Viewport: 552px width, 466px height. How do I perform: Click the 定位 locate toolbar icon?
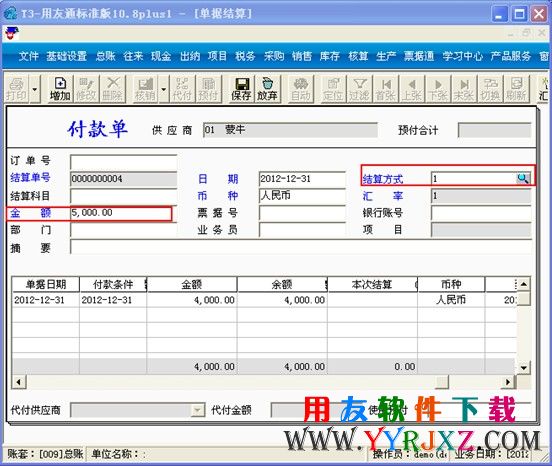pos(333,89)
